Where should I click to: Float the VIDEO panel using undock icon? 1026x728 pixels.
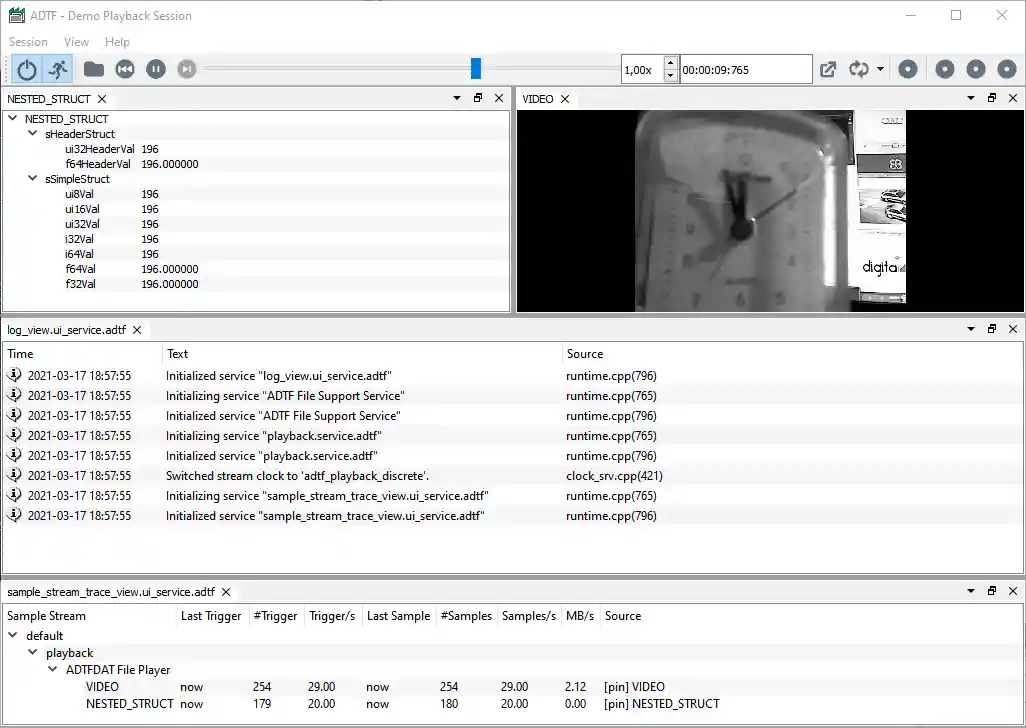coord(991,98)
